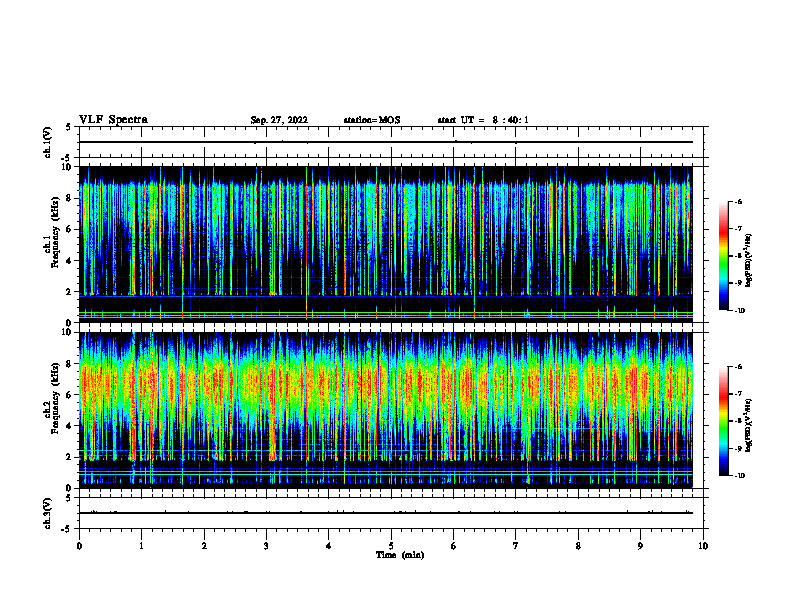Click time axis tick label '9'

[x=640, y=546]
